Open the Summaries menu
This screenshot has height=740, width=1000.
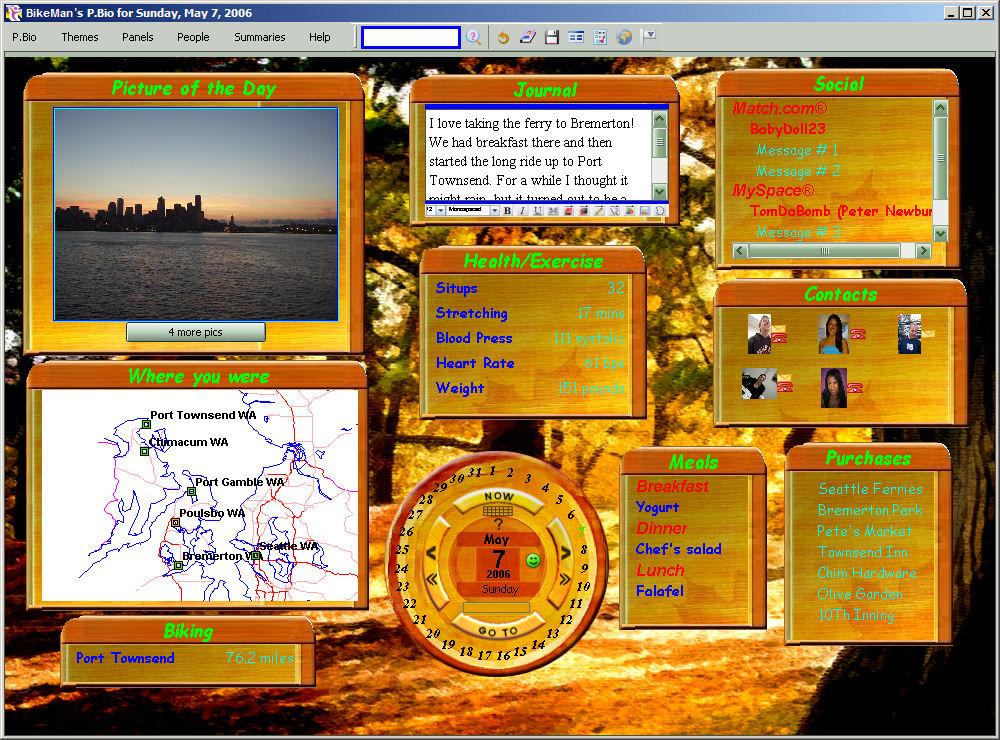pyautogui.click(x=260, y=37)
